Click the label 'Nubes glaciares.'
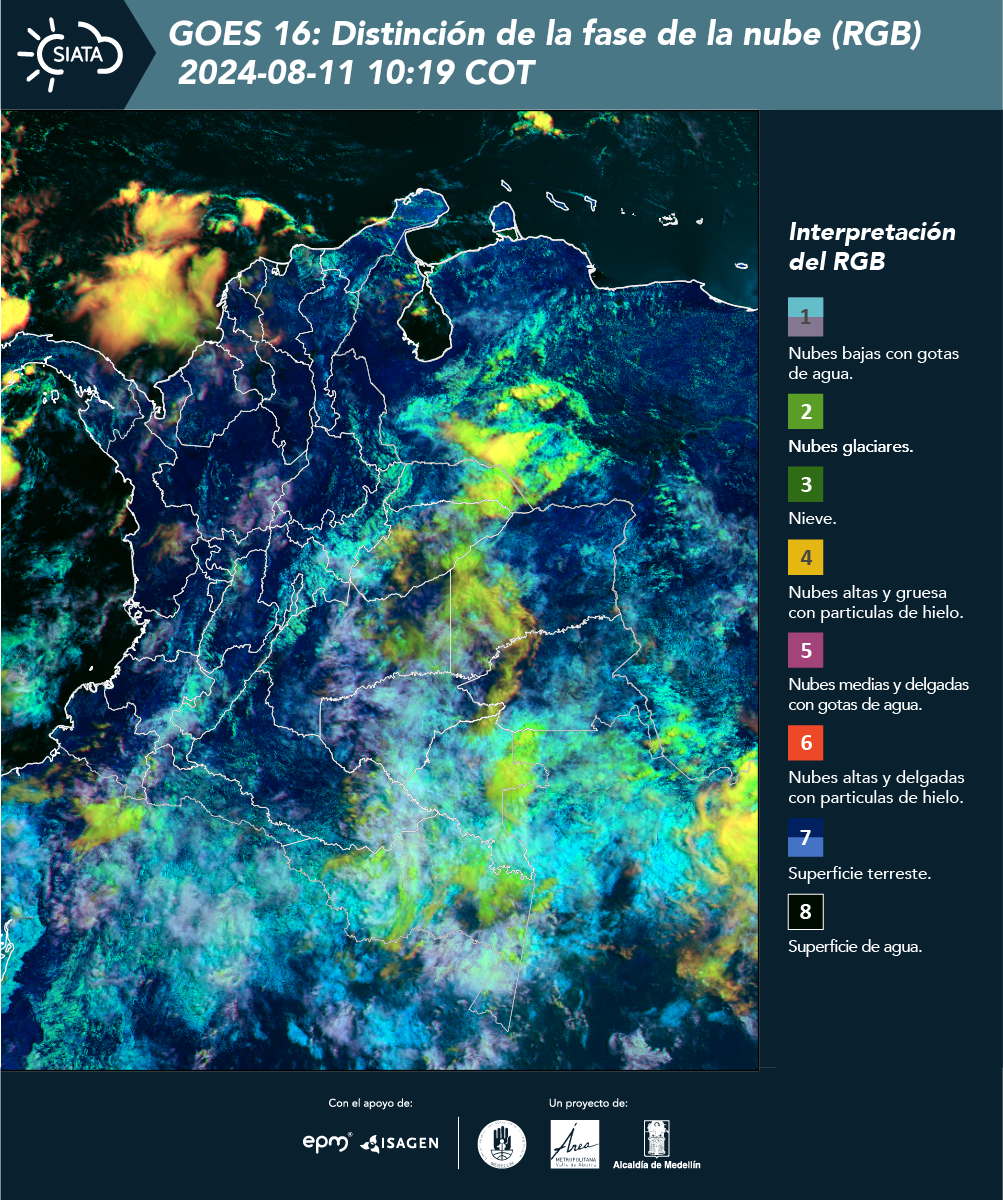Image resolution: width=1003 pixels, height=1200 pixels. 850,447
